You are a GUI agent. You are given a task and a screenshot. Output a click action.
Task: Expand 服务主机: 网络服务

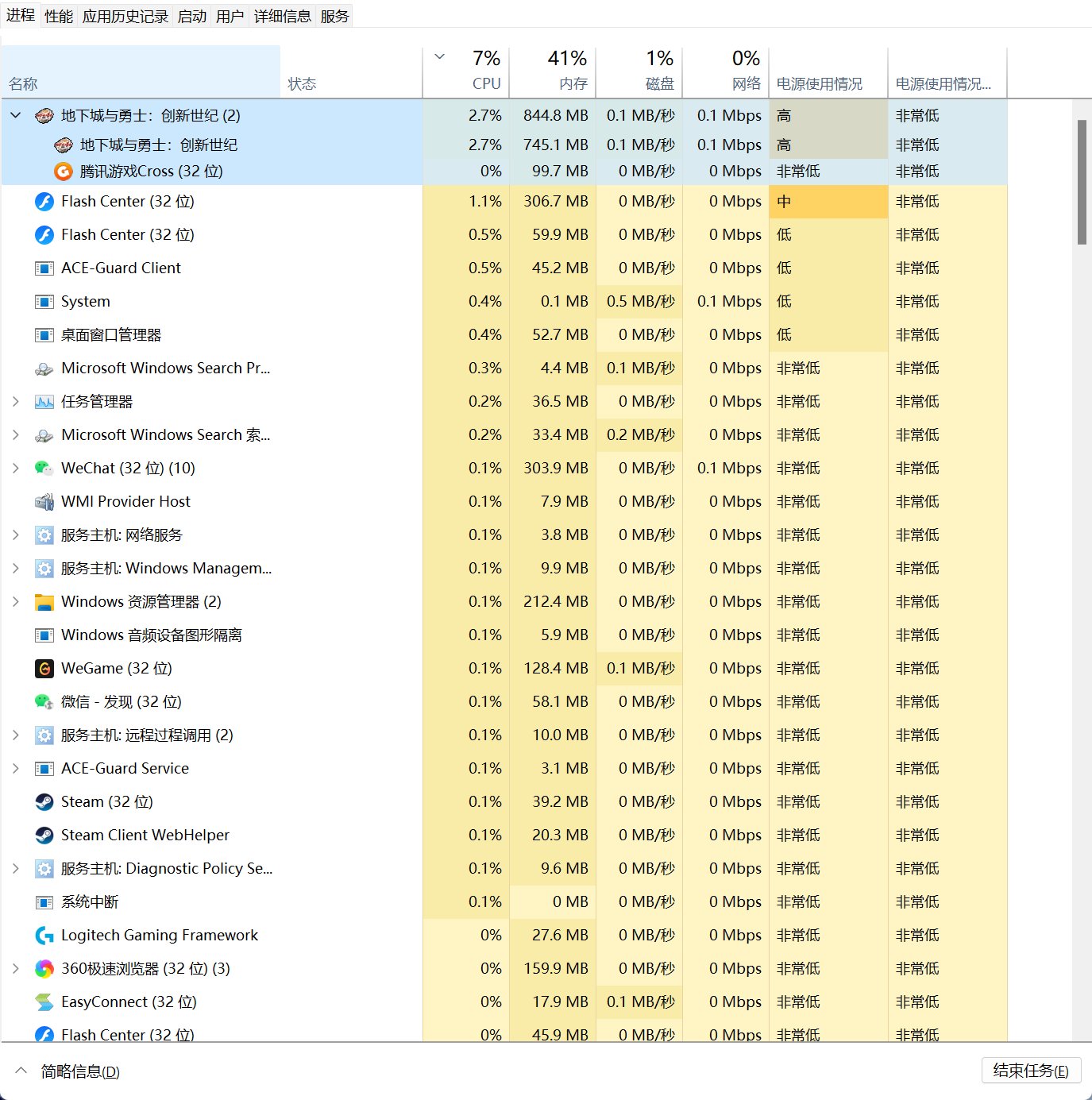(x=16, y=535)
